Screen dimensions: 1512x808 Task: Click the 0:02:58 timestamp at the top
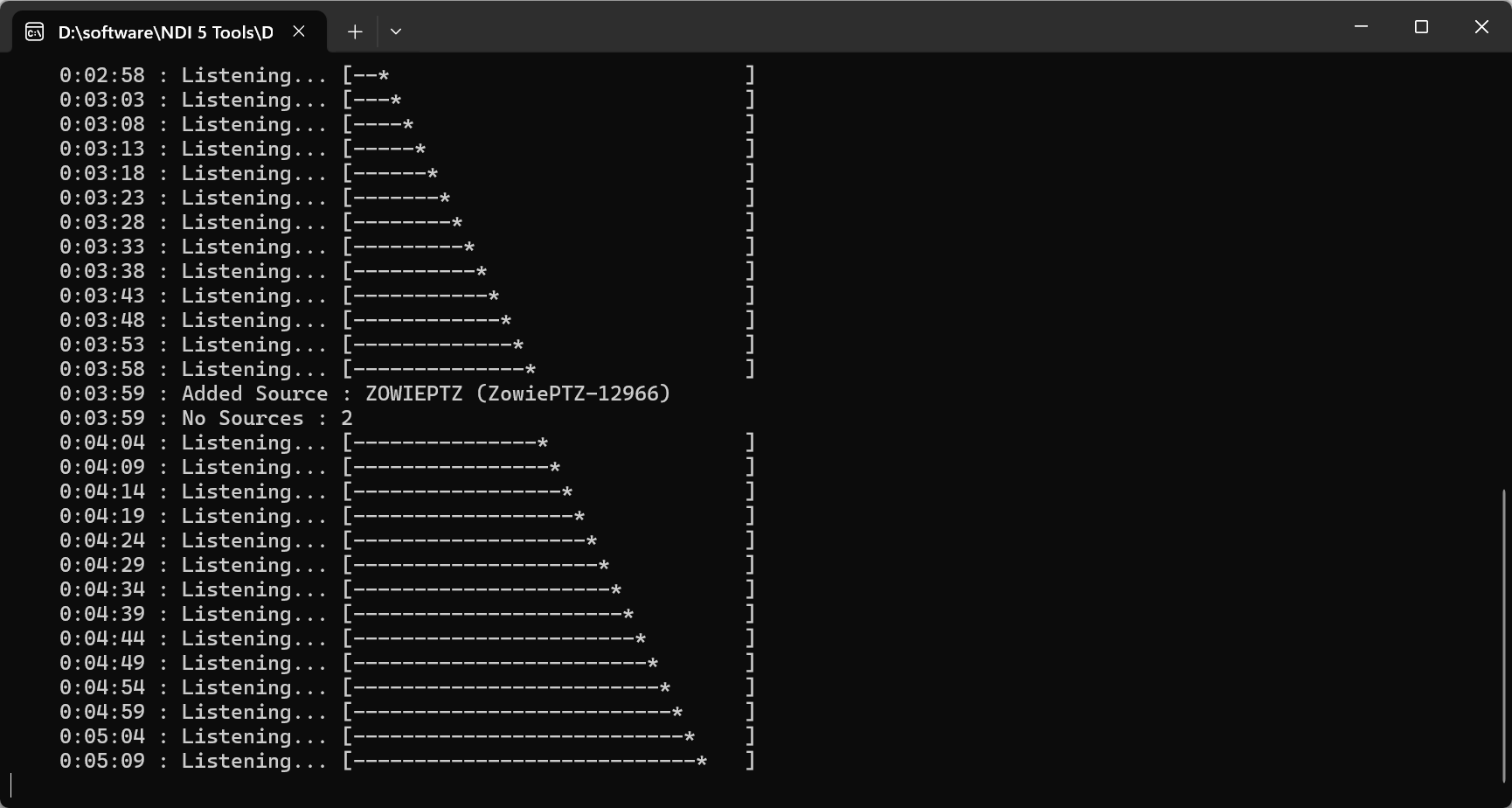coord(102,76)
